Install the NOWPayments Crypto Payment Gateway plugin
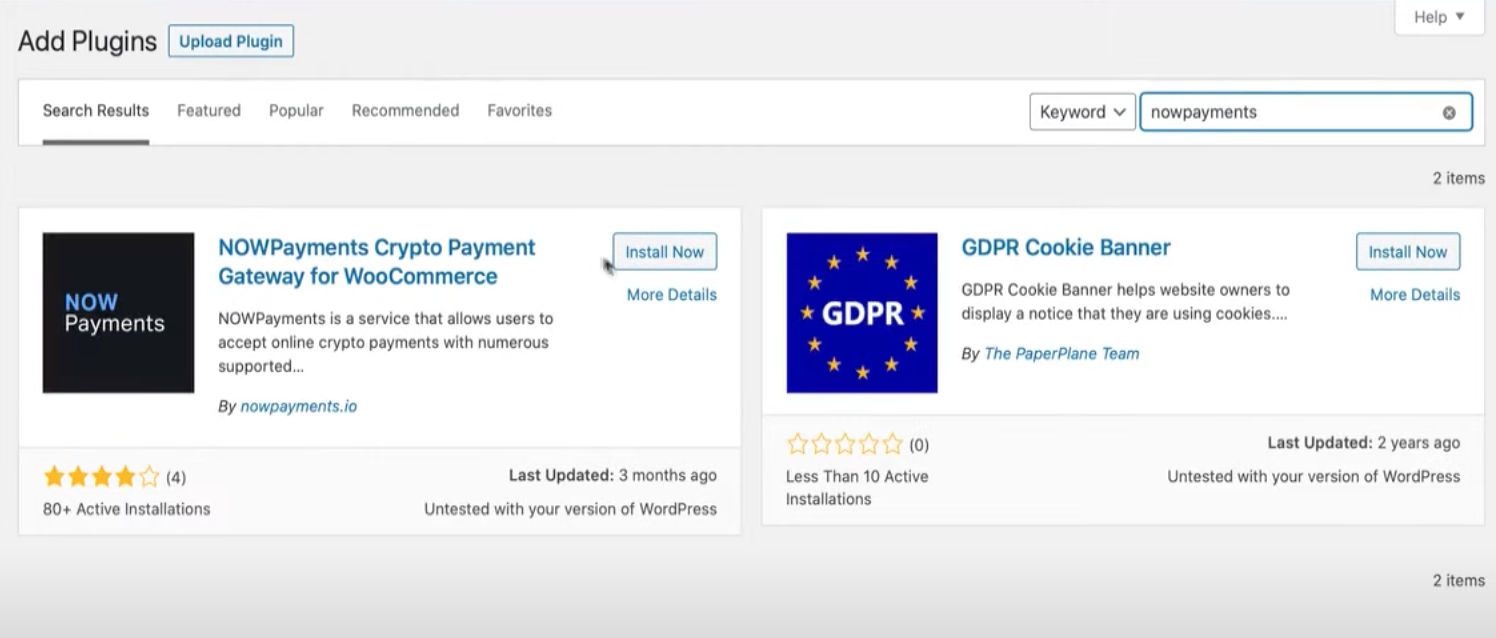 (665, 252)
